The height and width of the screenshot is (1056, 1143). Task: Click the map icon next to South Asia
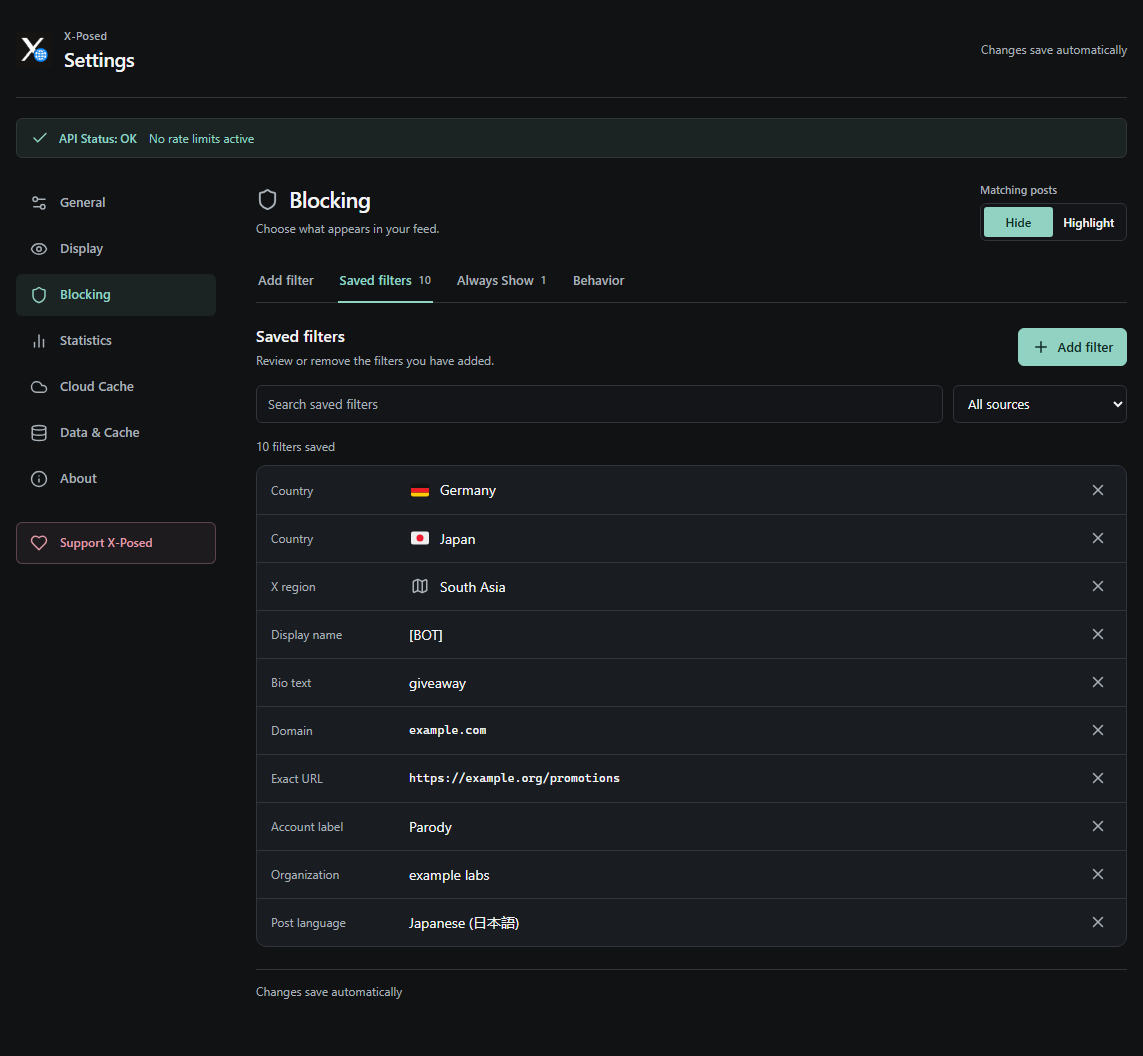click(420, 587)
